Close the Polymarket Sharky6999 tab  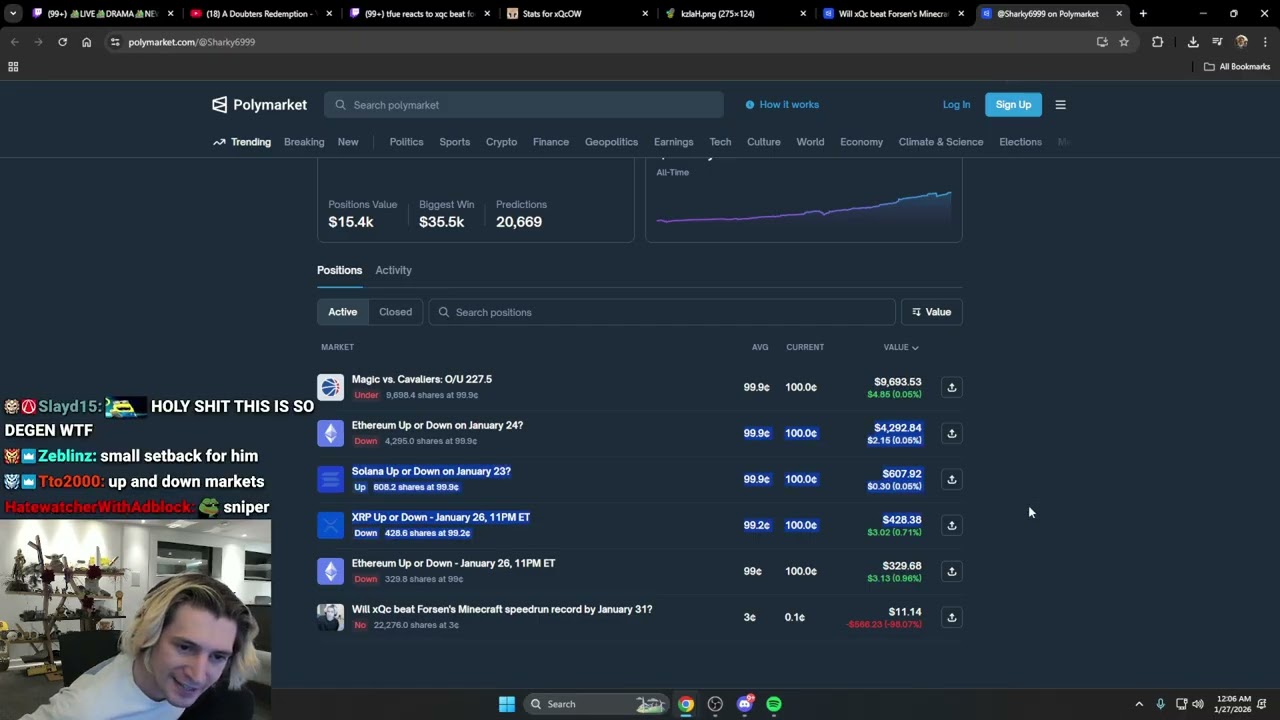click(1119, 14)
